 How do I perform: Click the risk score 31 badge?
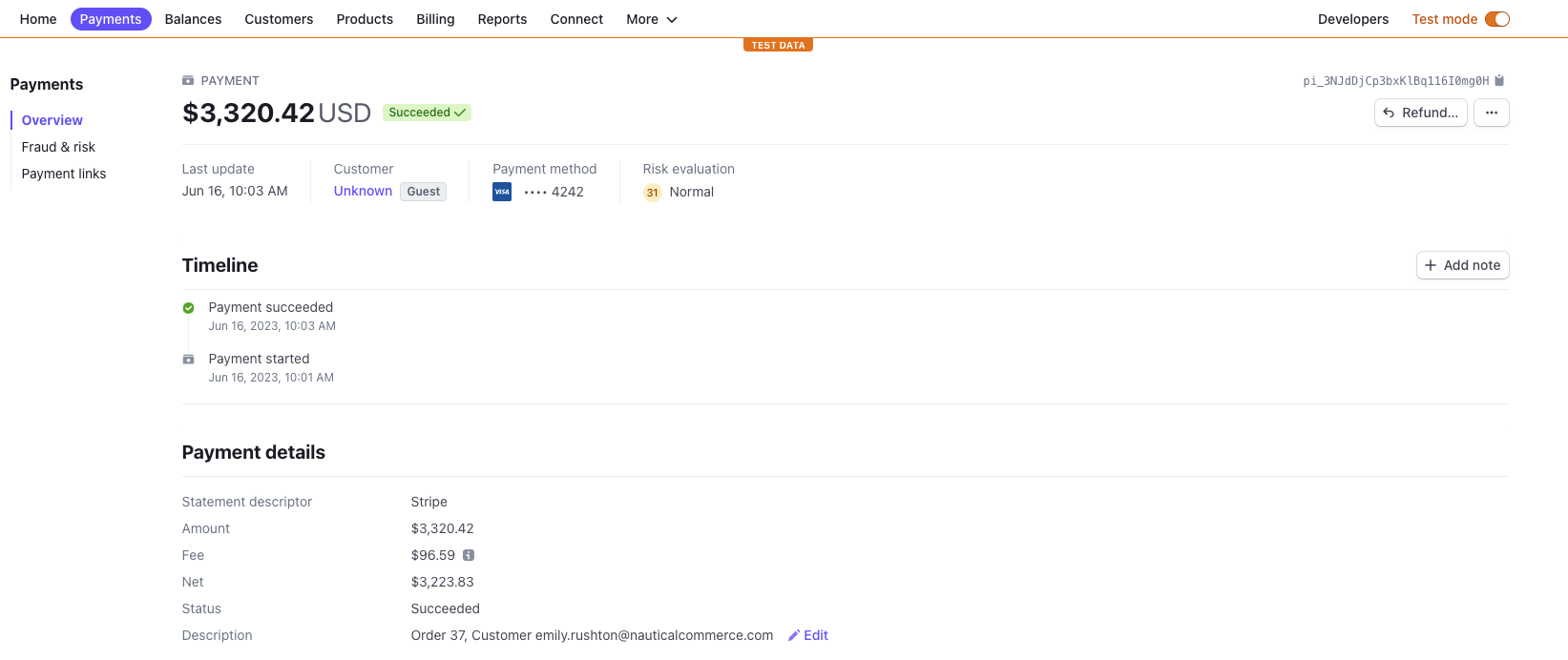click(653, 193)
